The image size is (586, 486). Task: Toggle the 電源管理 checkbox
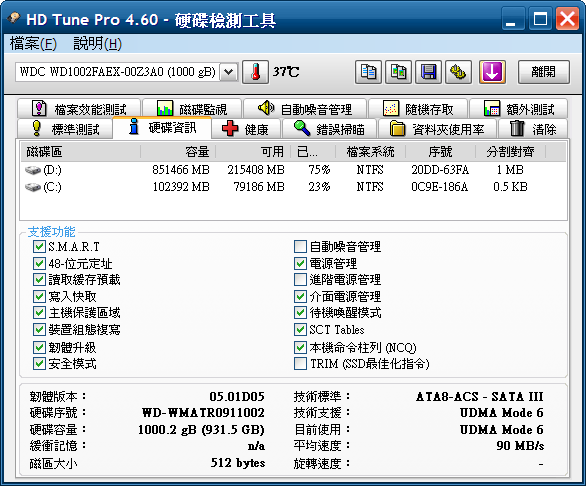[300, 264]
